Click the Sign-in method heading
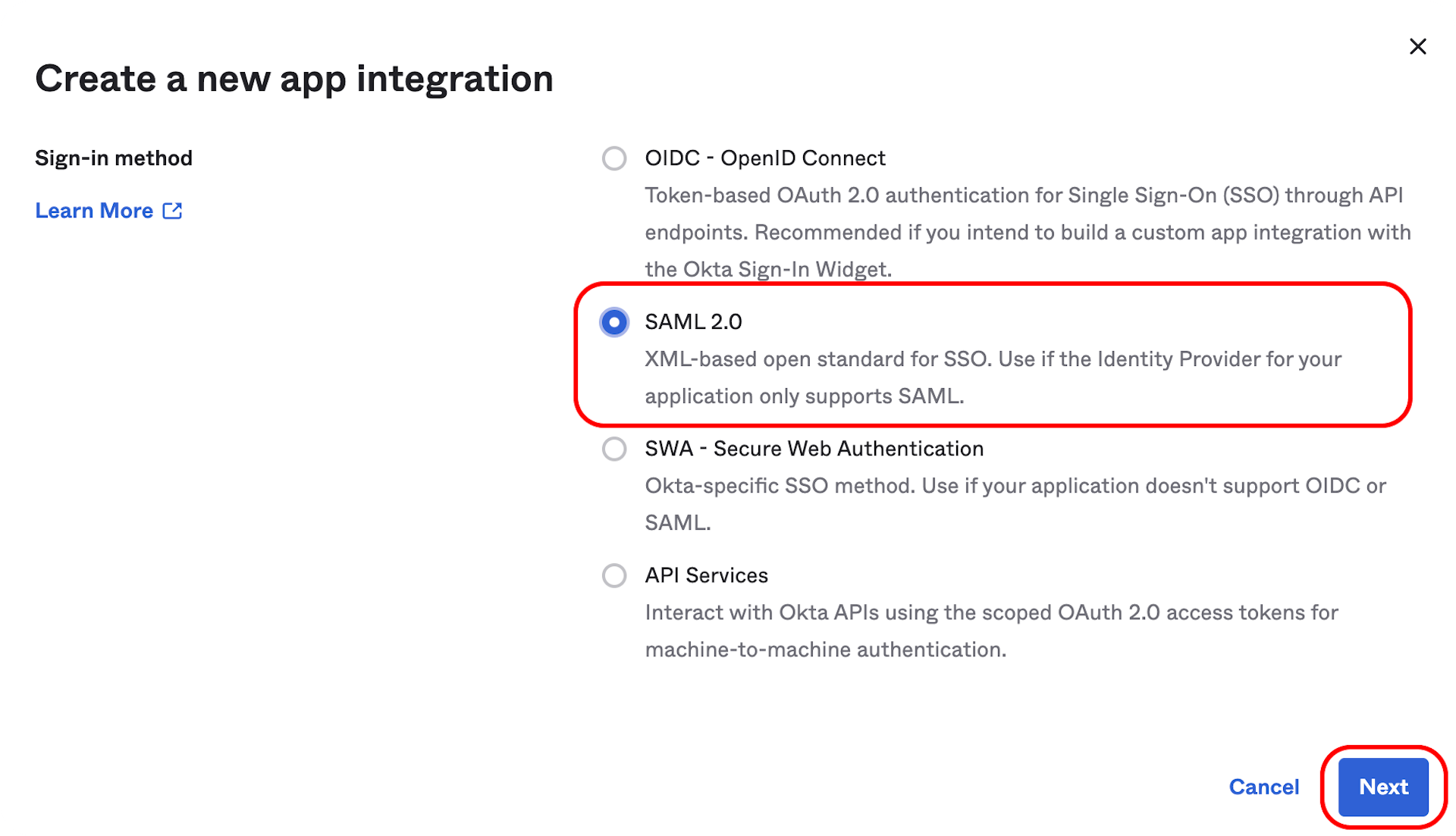Image resolution: width=1456 pixels, height=836 pixels. point(114,158)
